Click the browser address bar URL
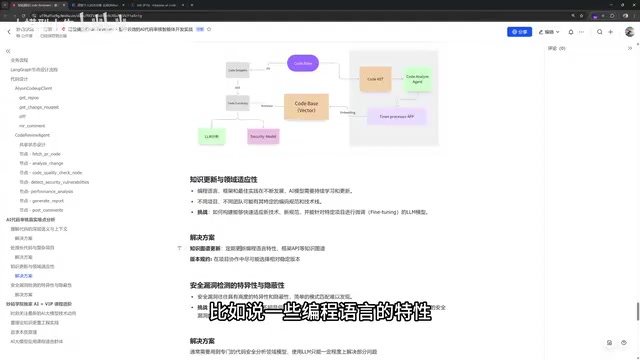The image size is (640, 360). point(91,16)
